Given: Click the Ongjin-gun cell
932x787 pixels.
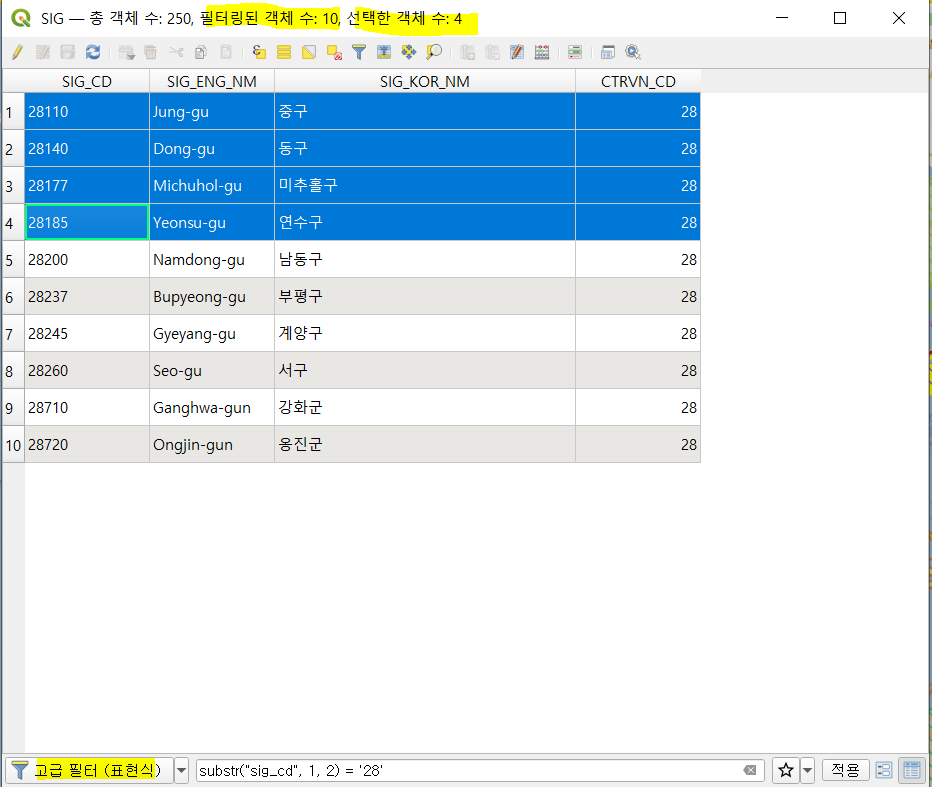Looking at the screenshot, I should click(x=212, y=445).
